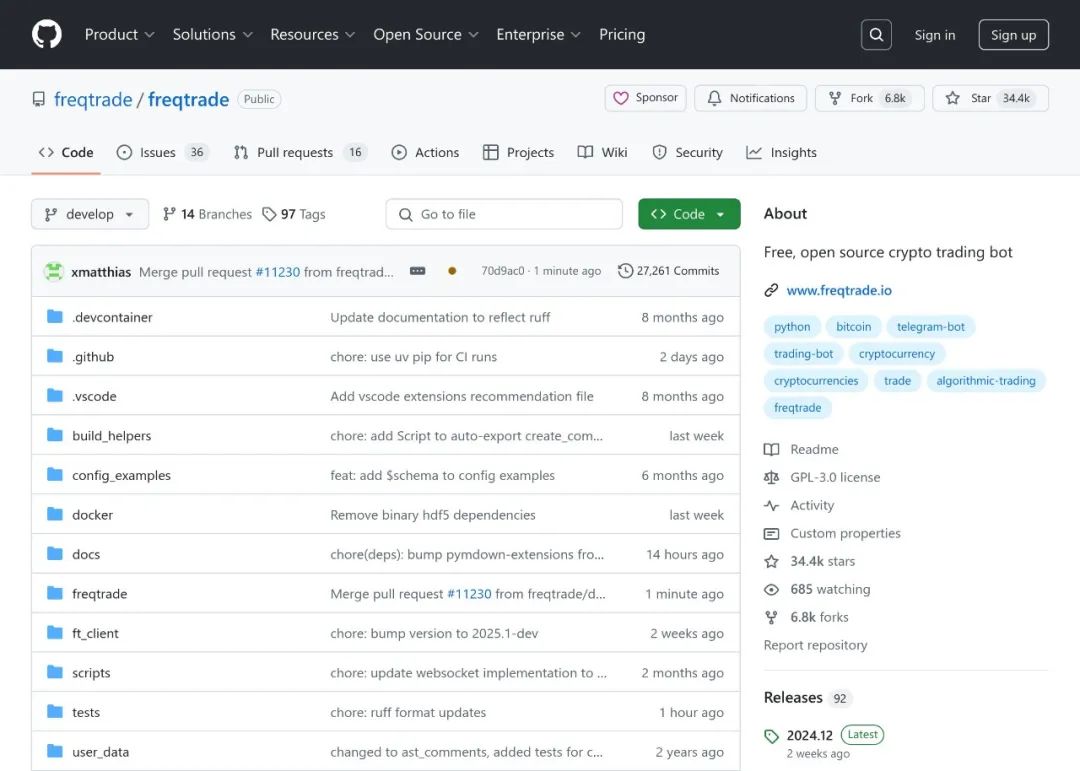Open the docker folder
1080x771 pixels.
[x=92, y=515]
